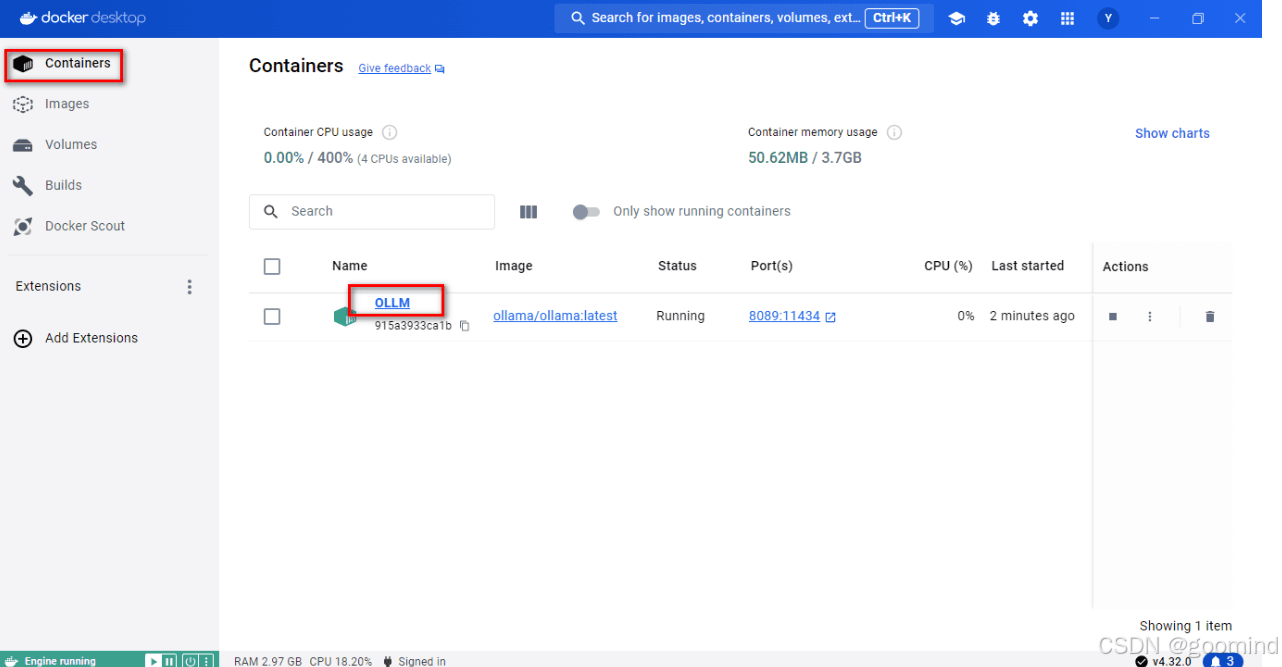Open the Y account avatar

point(1107,18)
